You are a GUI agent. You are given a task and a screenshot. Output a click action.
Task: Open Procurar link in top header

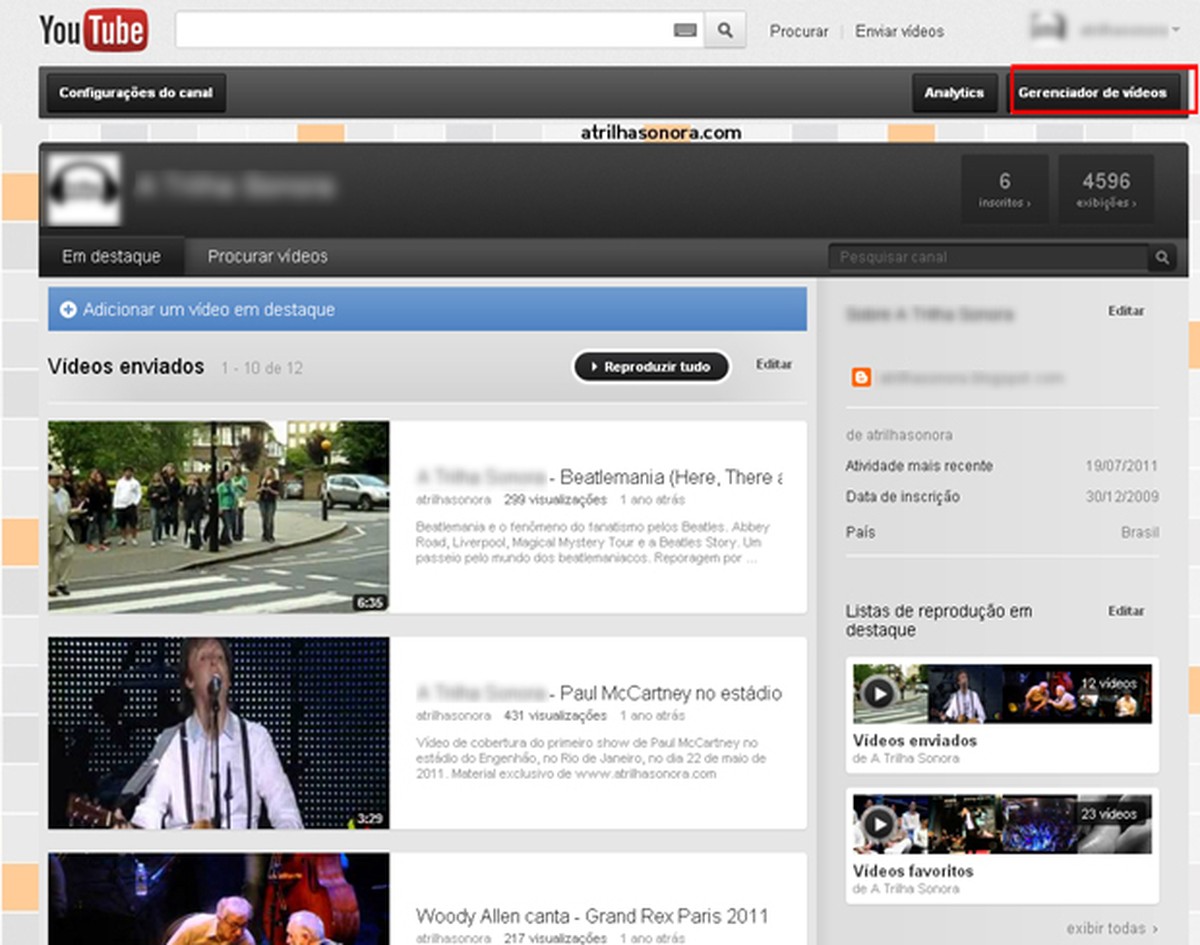[x=799, y=31]
